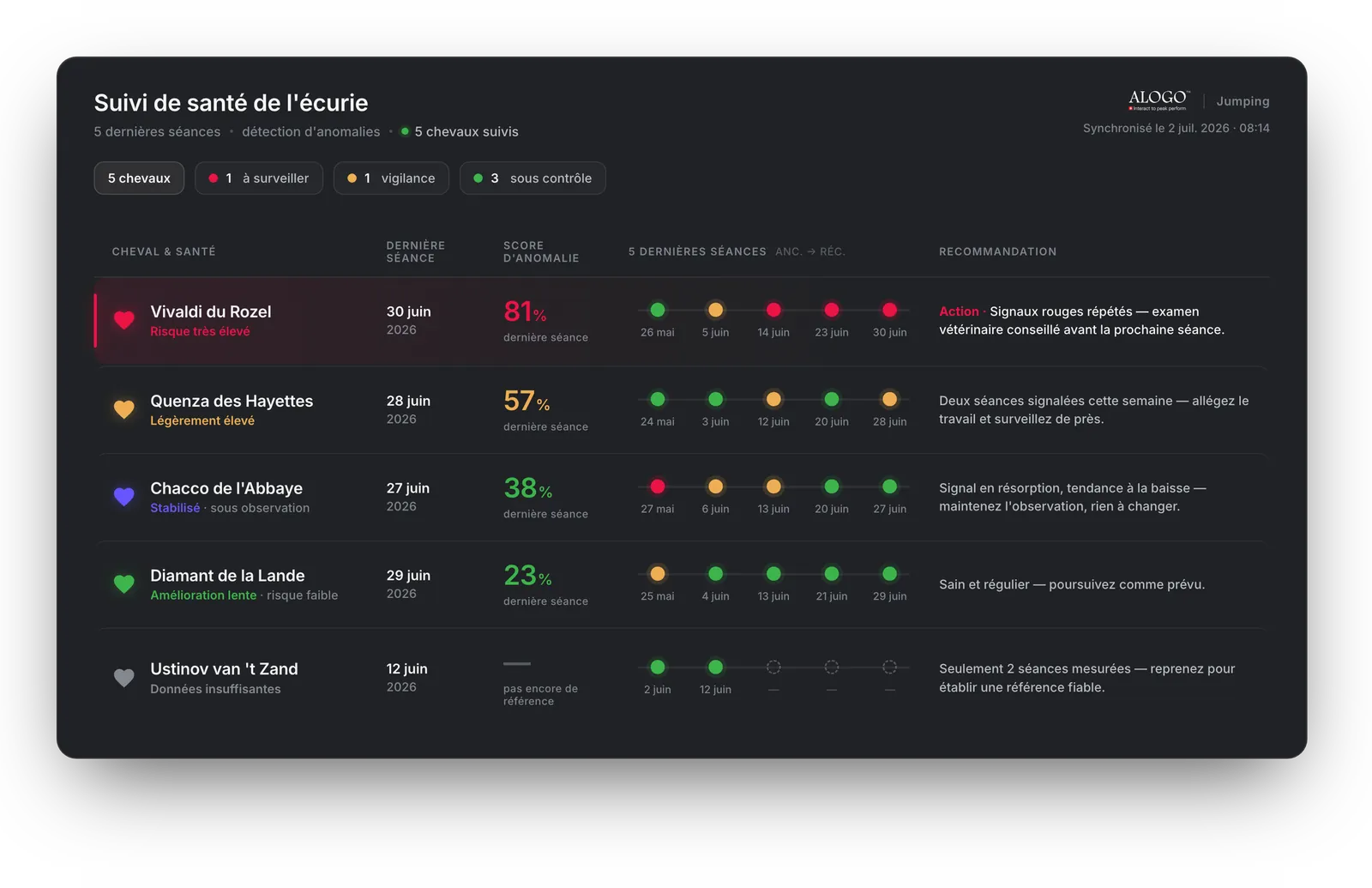Select Quenza's orange 12 juin session dot

tap(773, 399)
